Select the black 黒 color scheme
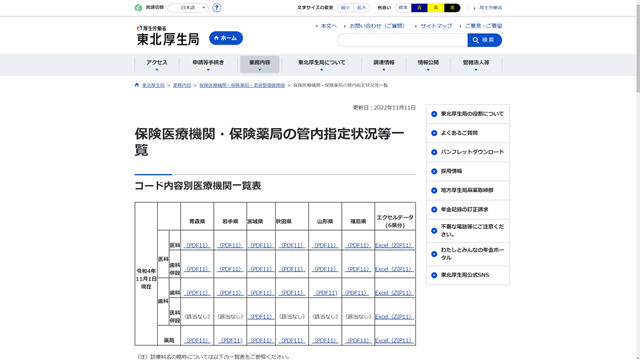This screenshot has height=360, width=640. coord(452,8)
